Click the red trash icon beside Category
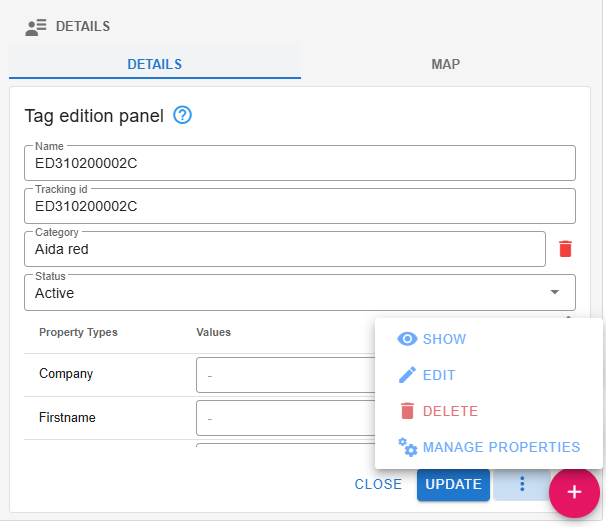Screen dimensions: 606x527 point(565,249)
